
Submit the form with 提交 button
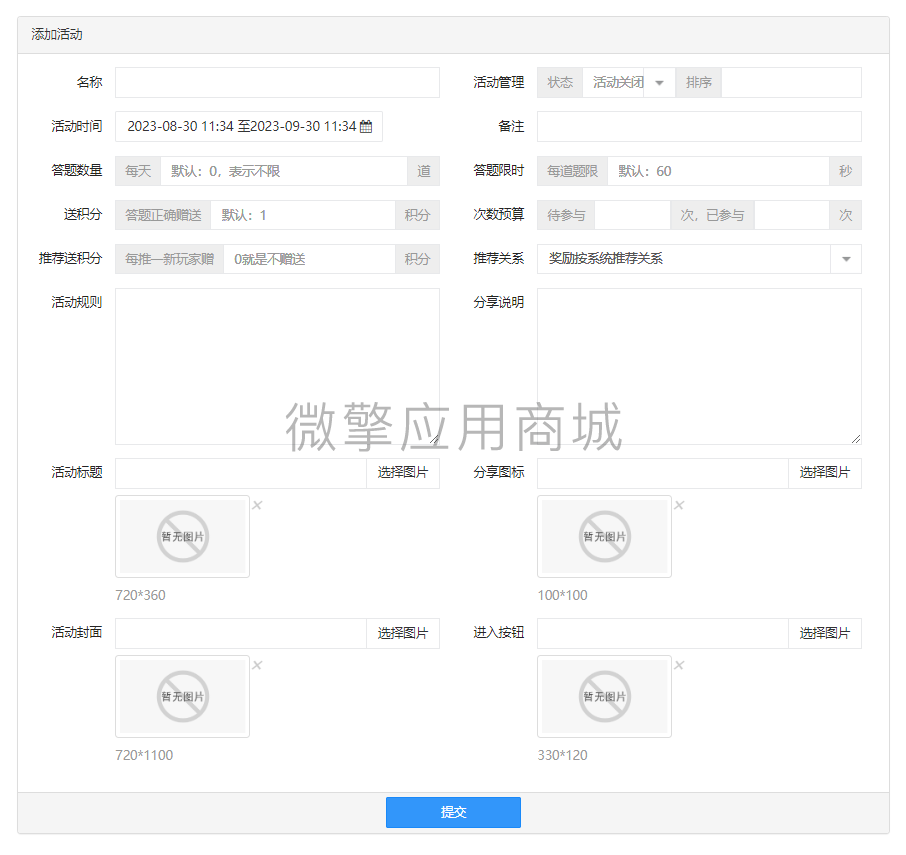click(453, 812)
